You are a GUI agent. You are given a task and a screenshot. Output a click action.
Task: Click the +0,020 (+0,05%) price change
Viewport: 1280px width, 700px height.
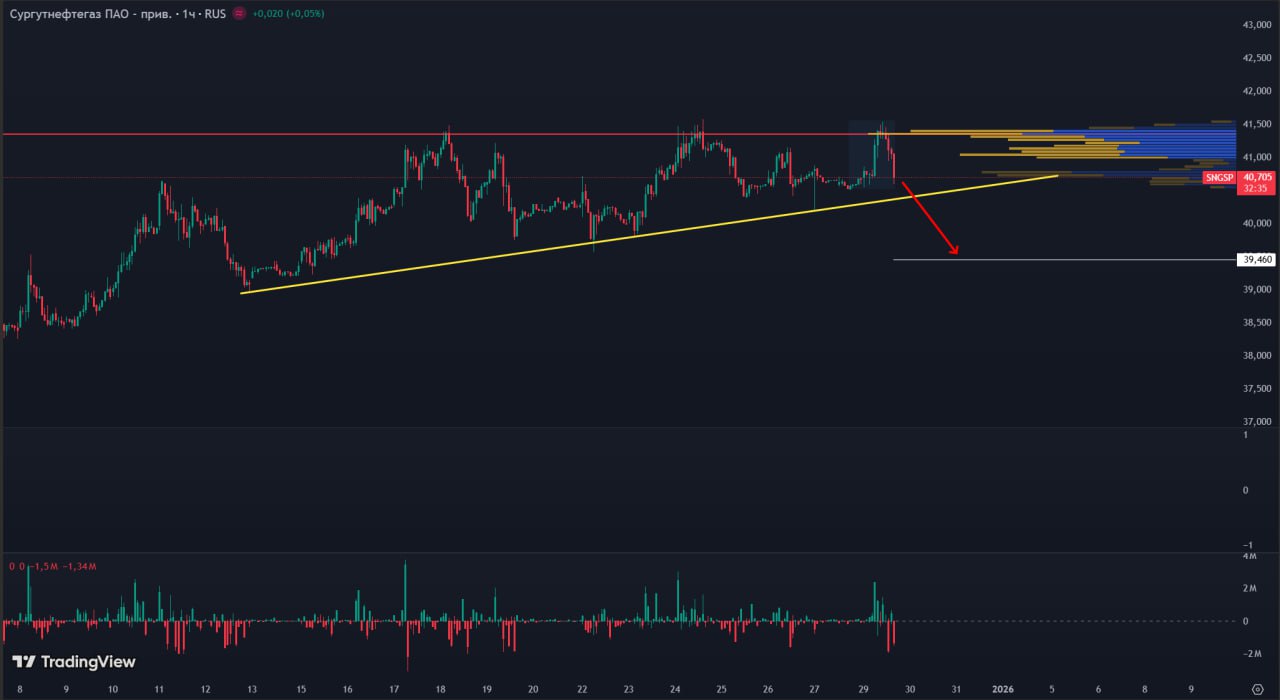click(288, 14)
